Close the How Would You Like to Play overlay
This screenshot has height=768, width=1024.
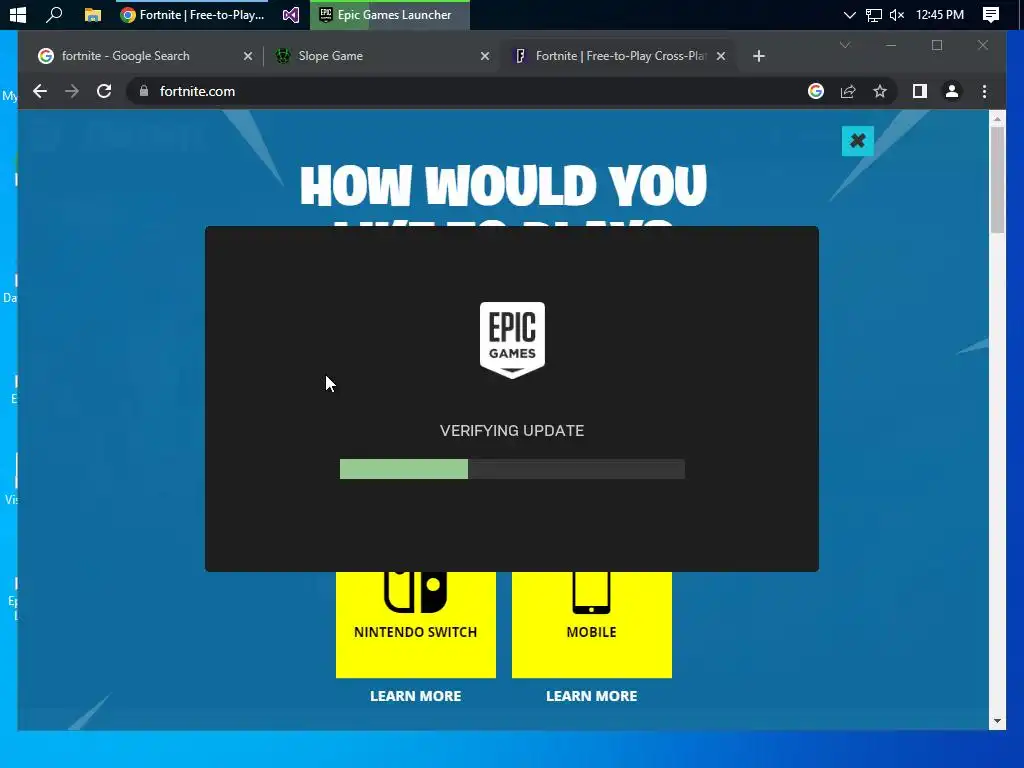(x=857, y=141)
